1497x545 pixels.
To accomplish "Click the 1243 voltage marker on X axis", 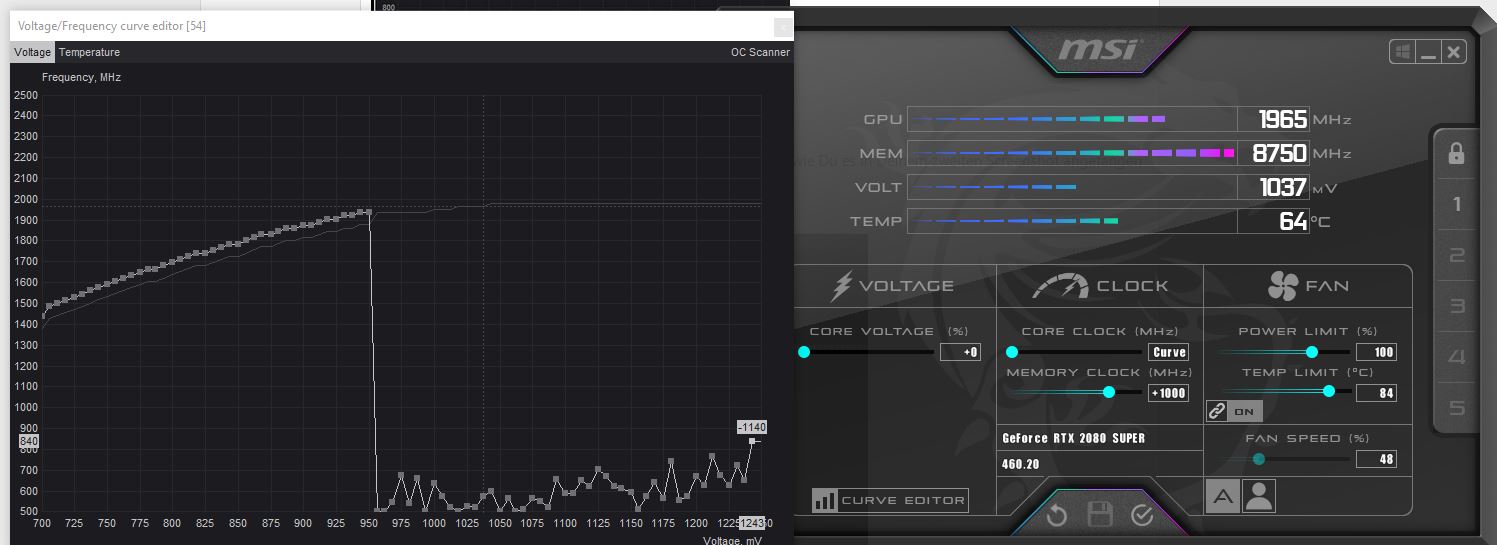I will point(751,523).
